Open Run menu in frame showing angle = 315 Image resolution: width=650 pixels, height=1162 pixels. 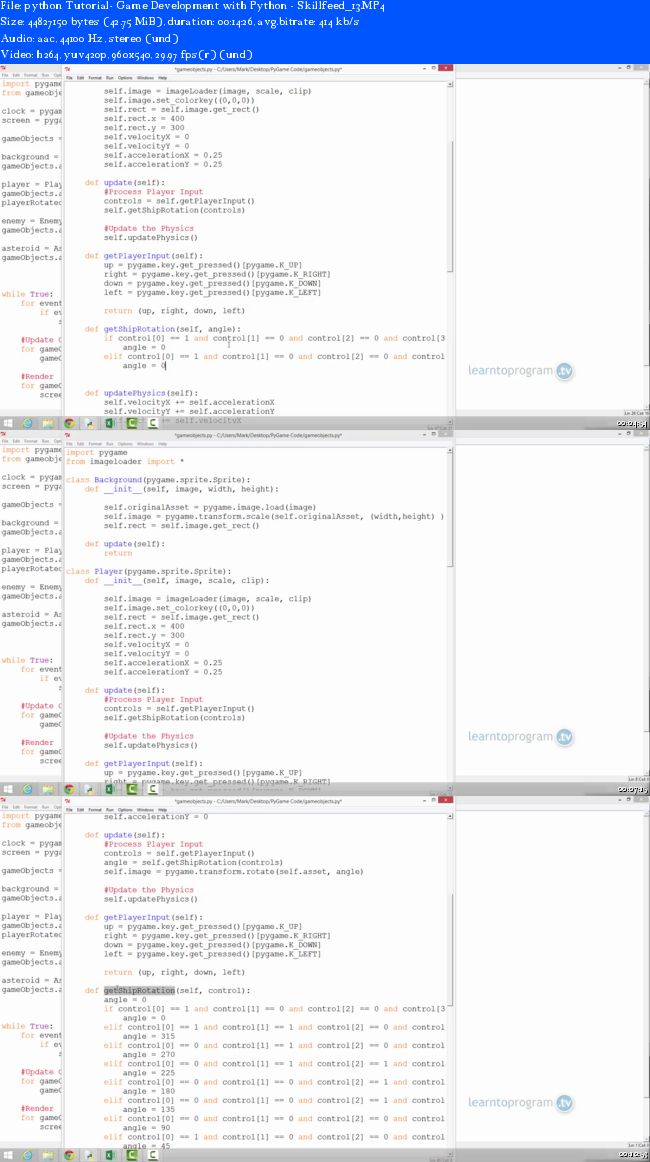pyautogui.click(x=110, y=809)
